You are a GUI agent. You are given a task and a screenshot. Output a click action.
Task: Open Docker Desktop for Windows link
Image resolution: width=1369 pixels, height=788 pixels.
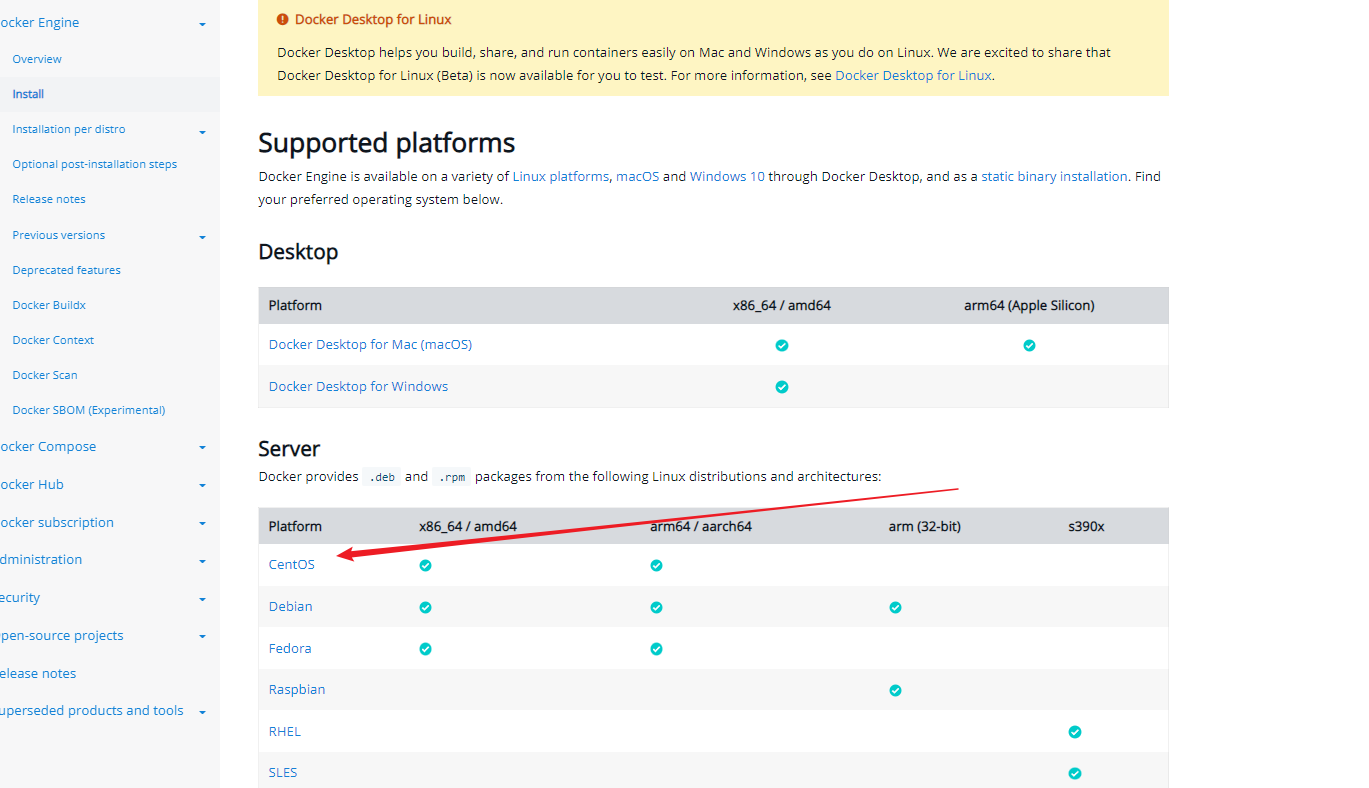coord(358,386)
